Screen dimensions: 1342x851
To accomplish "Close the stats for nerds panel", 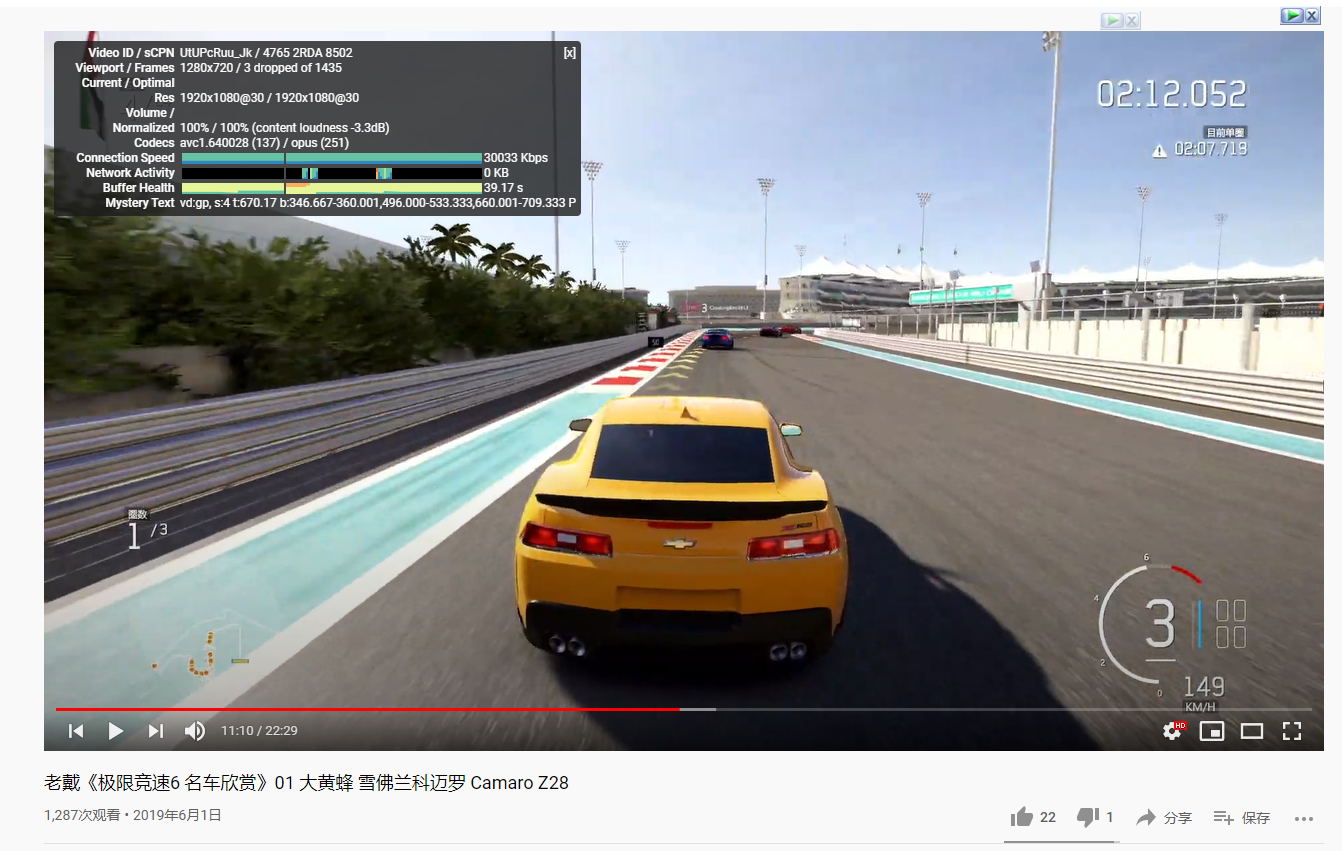I will pos(570,53).
